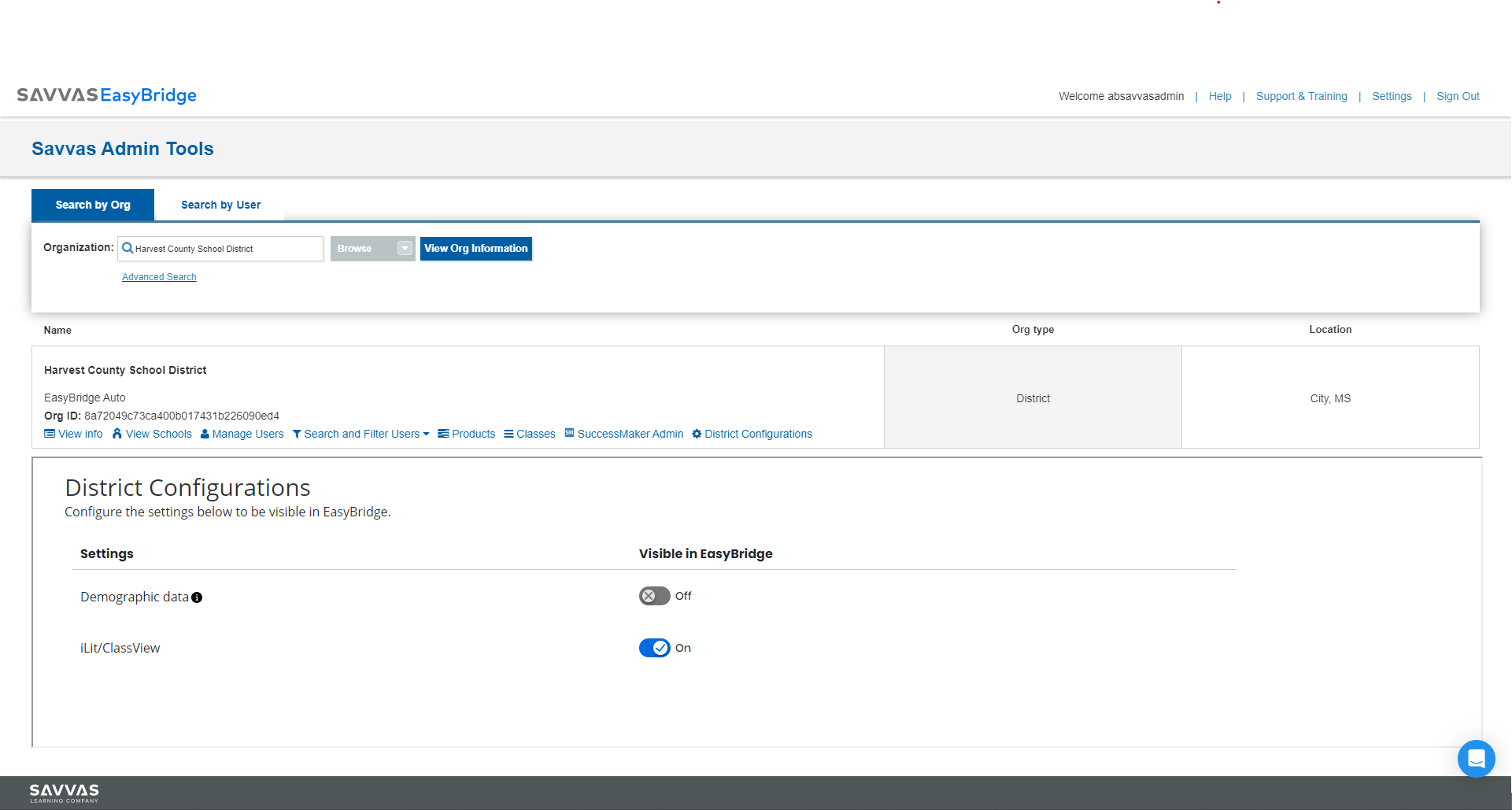This screenshot has height=810, width=1512.
Task: Click the District org type cell
Action: (x=1033, y=398)
